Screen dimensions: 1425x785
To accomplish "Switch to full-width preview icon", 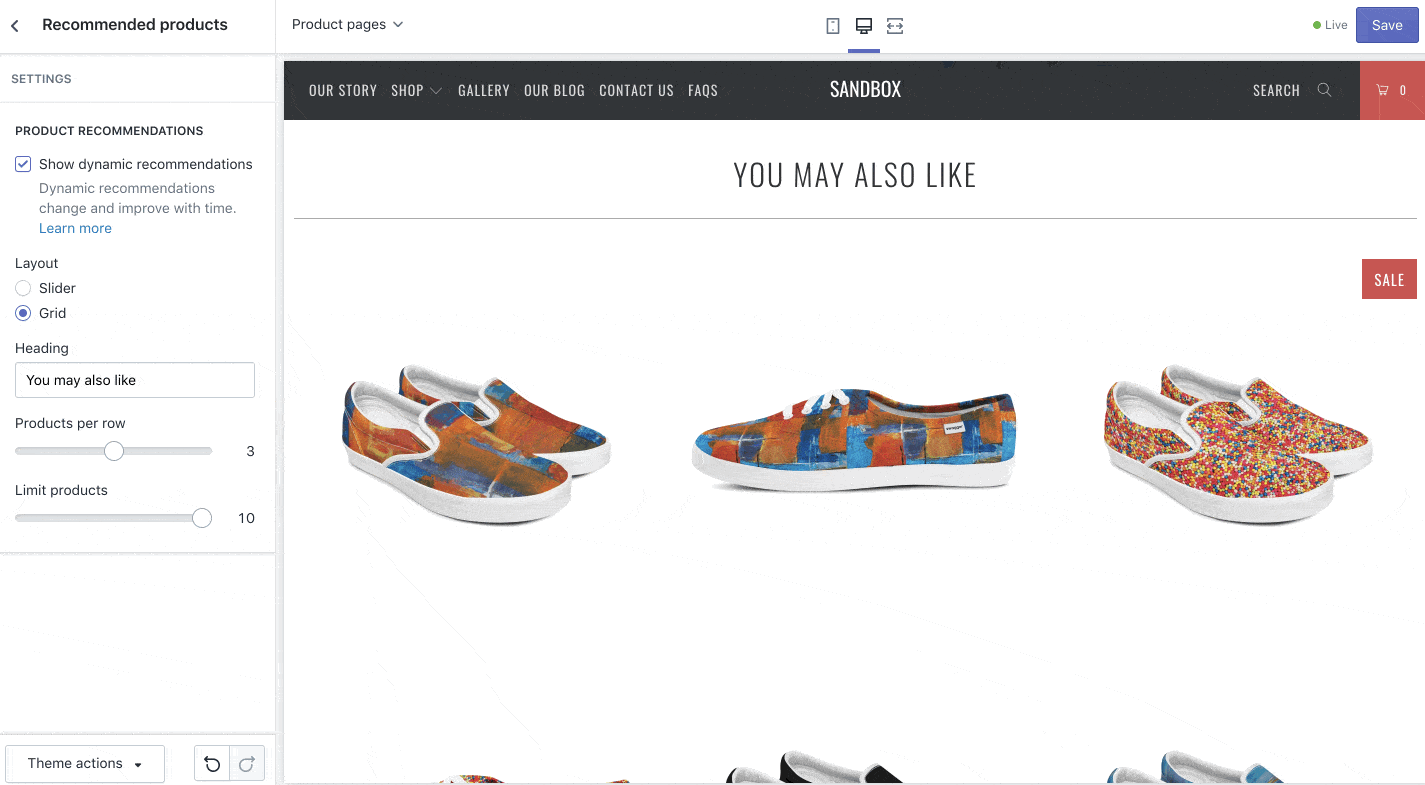I will [895, 26].
